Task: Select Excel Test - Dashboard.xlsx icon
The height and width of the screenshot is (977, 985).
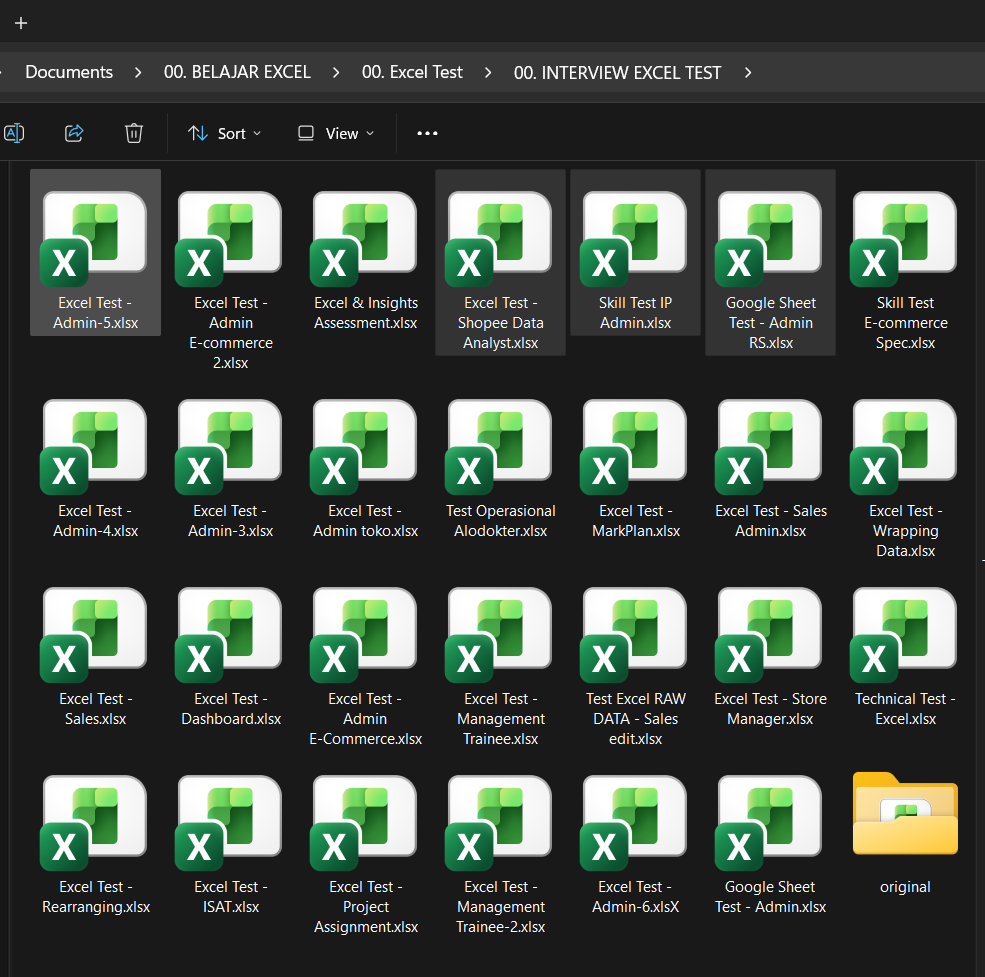Action: [x=229, y=635]
